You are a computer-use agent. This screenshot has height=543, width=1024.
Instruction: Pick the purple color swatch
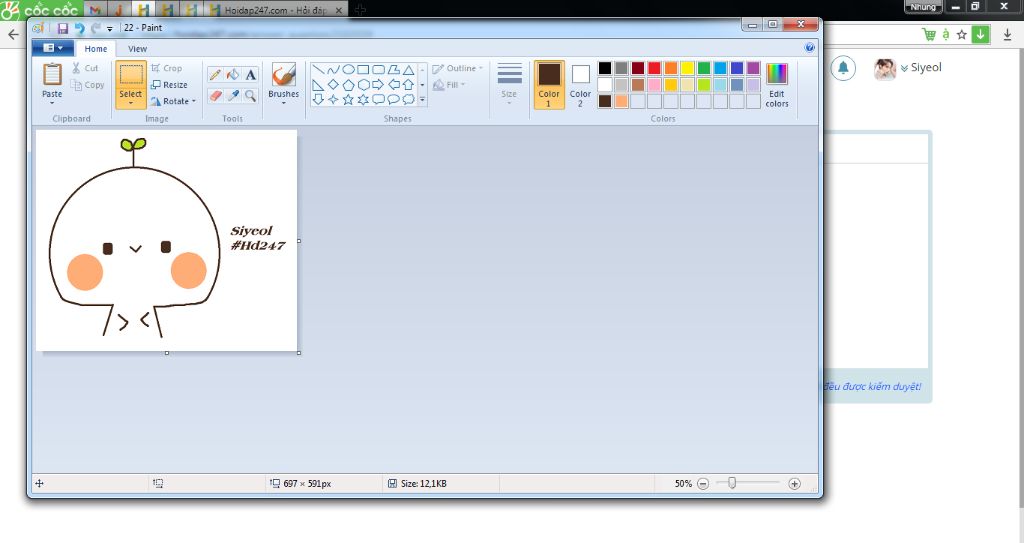click(x=753, y=68)
